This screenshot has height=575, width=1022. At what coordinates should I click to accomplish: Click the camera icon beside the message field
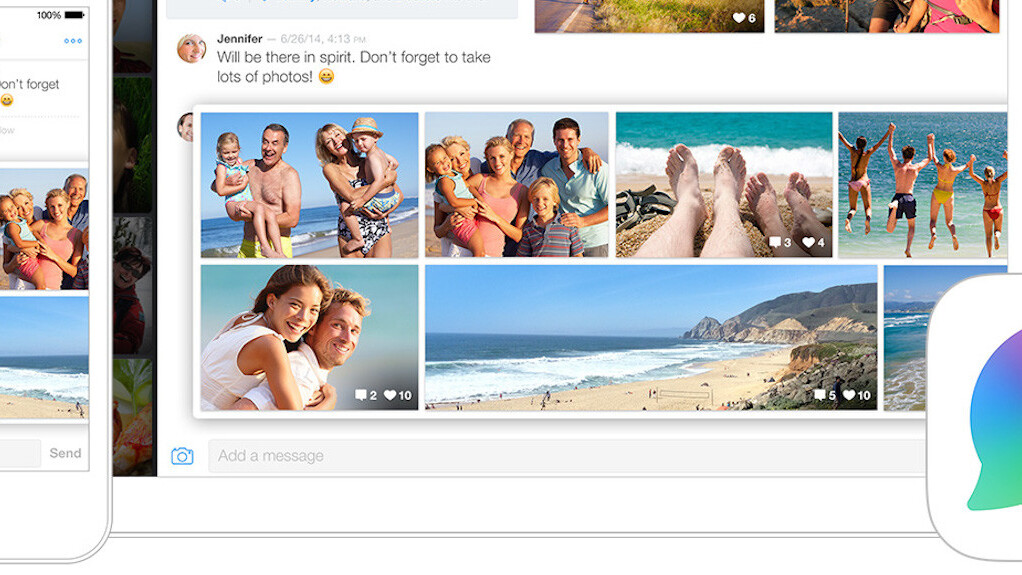click(x=182, y=456)
